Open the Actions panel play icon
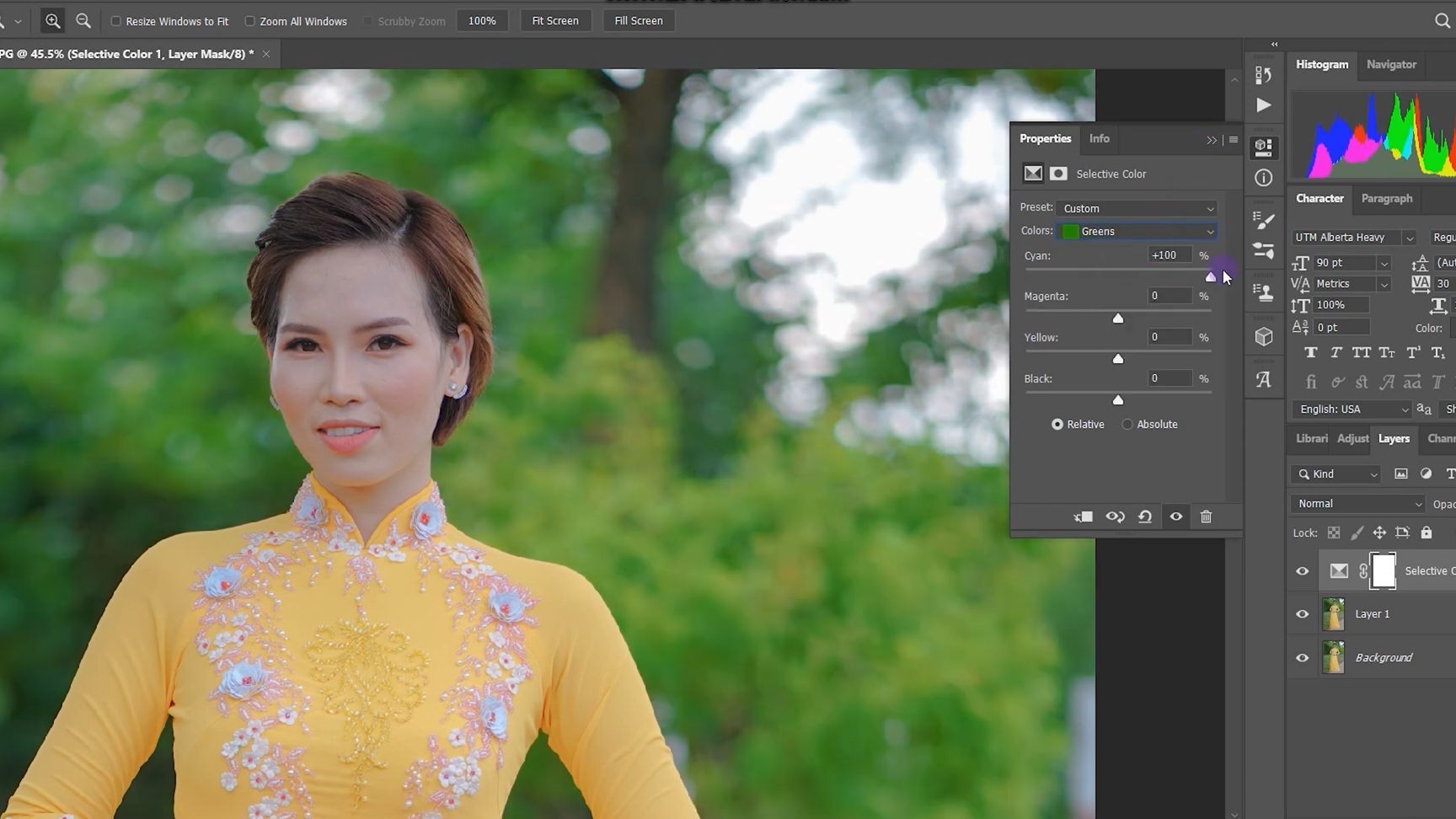The image size is (1456, 819). pos(1263,105)
